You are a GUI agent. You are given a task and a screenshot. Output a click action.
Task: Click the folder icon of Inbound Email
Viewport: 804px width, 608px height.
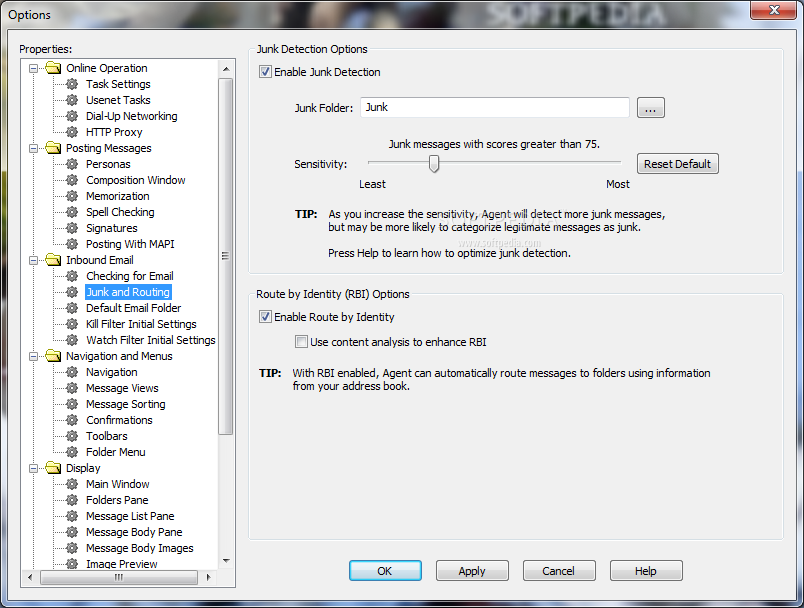point(53,259)
